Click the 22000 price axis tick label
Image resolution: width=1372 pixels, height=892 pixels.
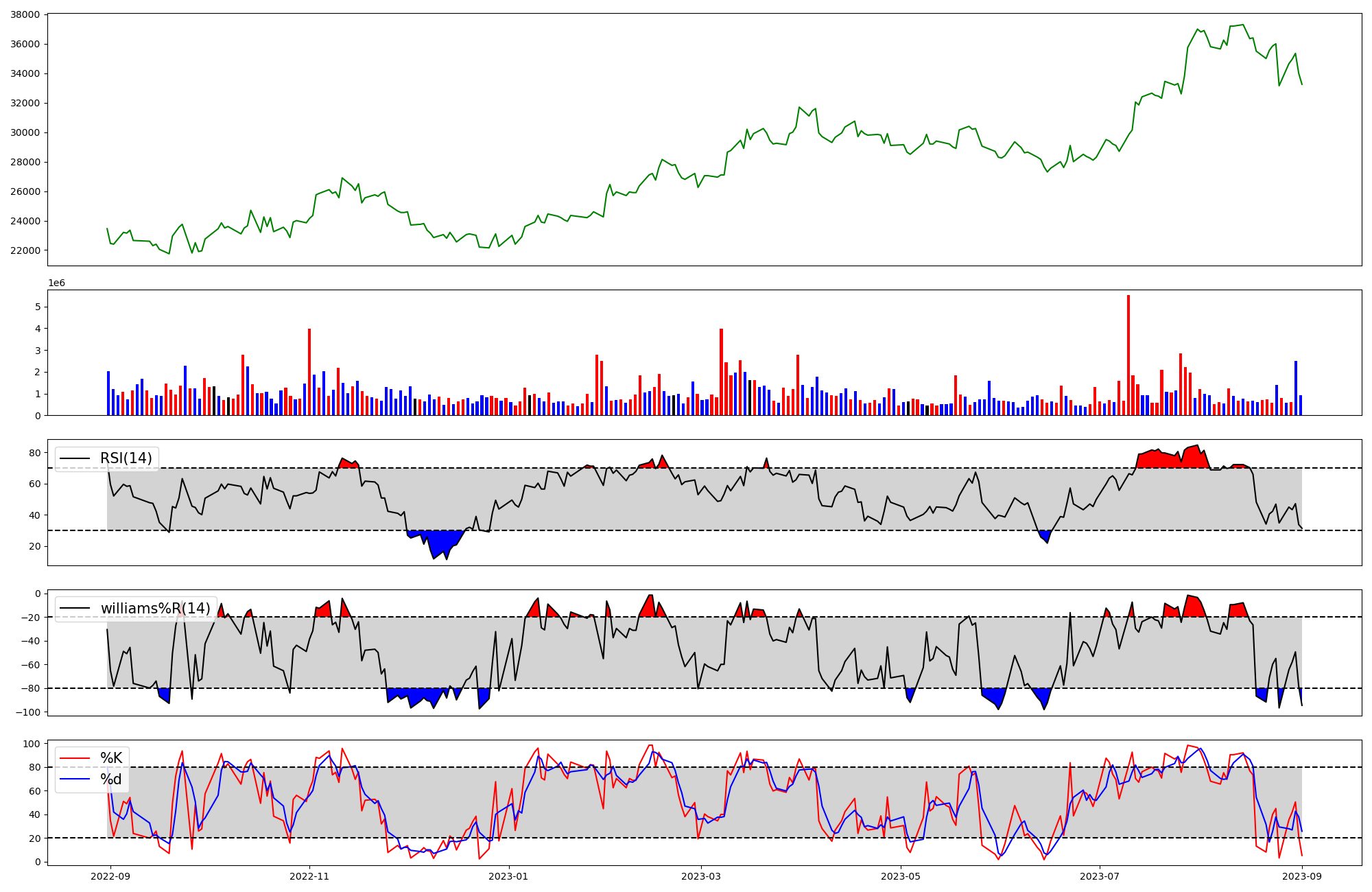point(25,250)
